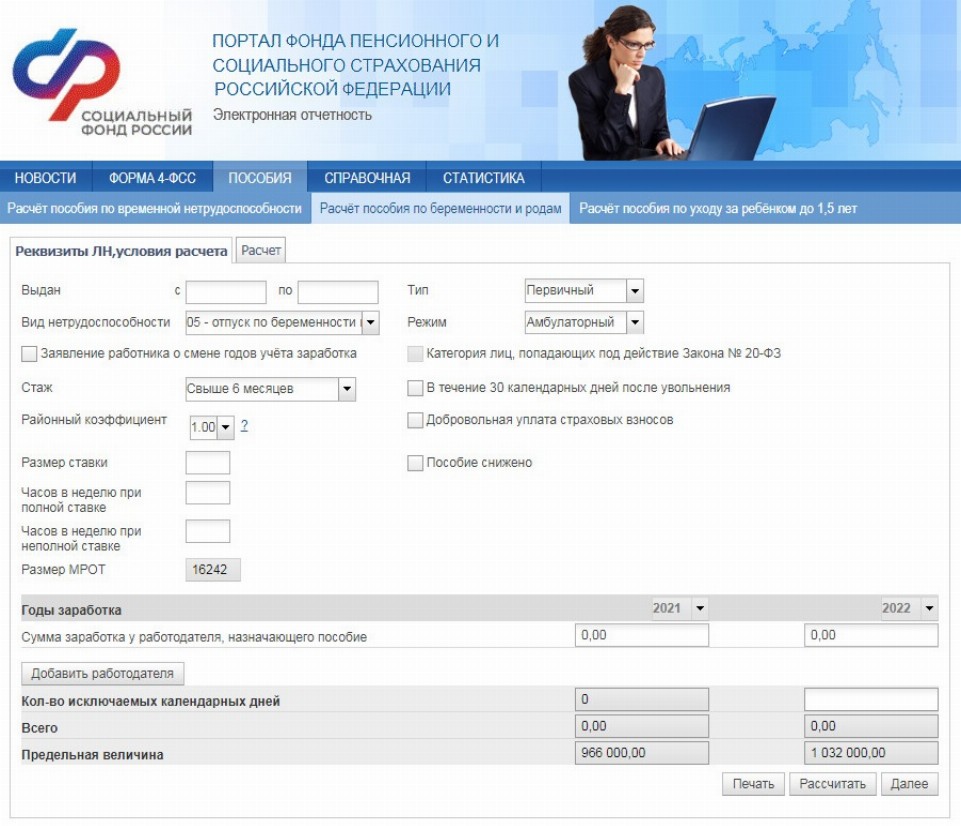Select 'Расчёт пособия по временной нетрудоспособности' tab
Image resolution: width=961 pixels, height=826 pixels.
pyautogui.click(x=154, y=209)
